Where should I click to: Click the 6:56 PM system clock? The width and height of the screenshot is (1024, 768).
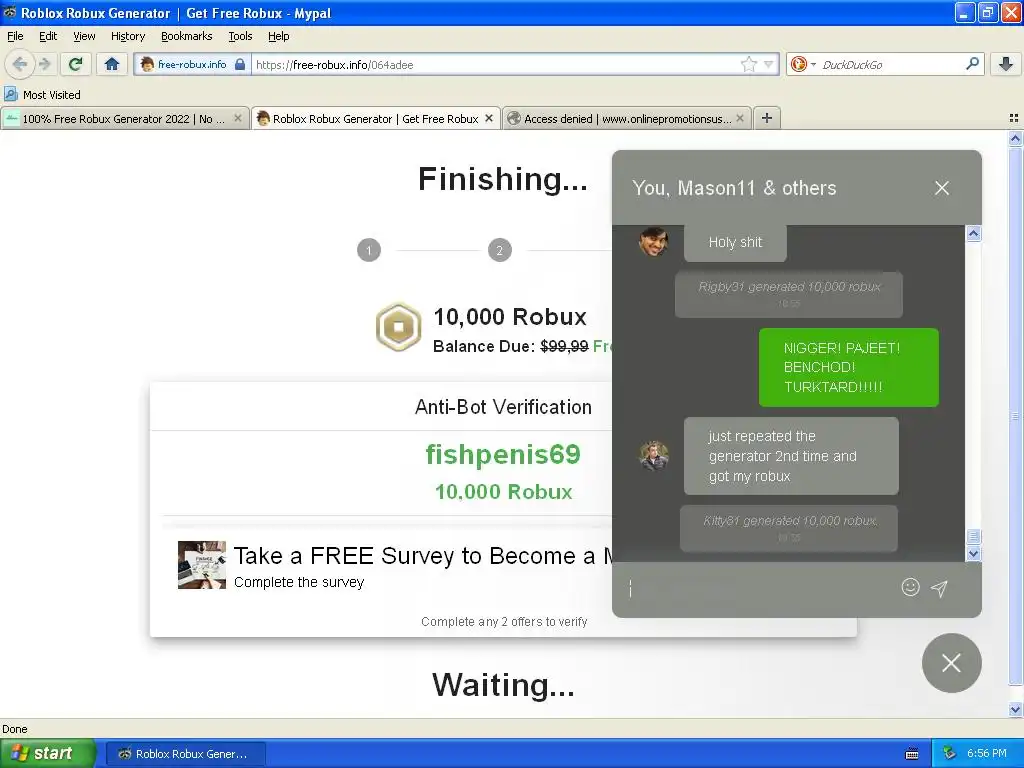tap(987, 753)
